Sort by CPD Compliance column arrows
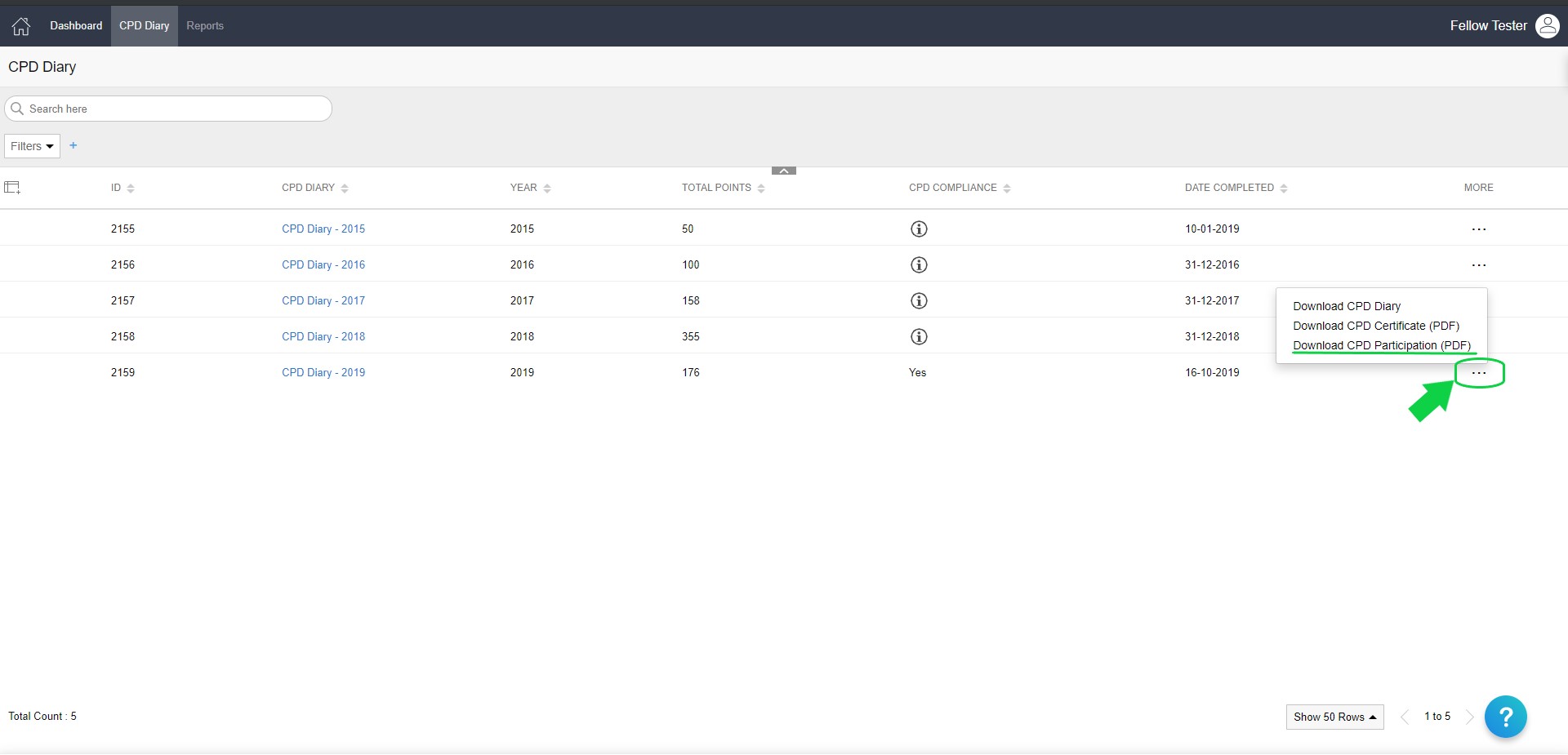Viewport: 1568px width, 755px height. [1007, 189]
